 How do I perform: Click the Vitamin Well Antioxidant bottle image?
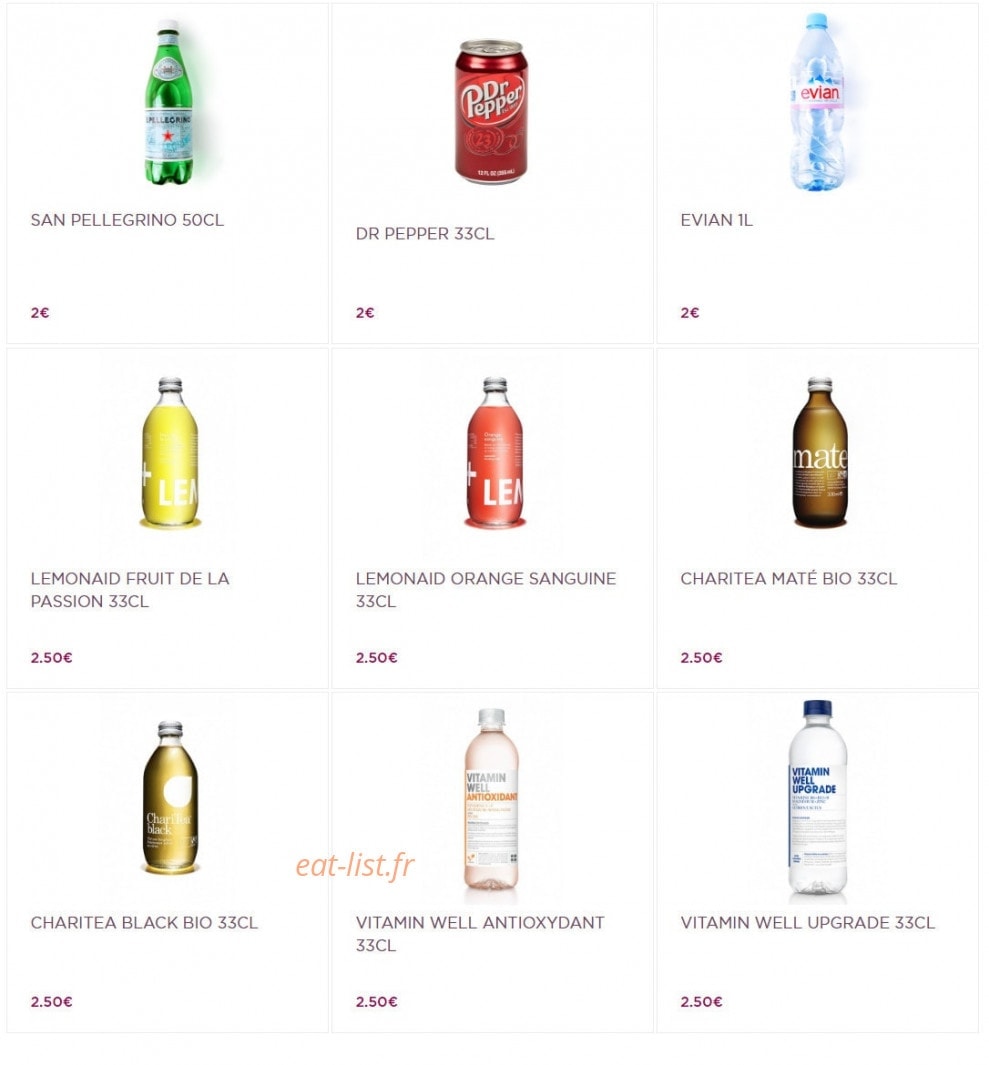point(491,799)
